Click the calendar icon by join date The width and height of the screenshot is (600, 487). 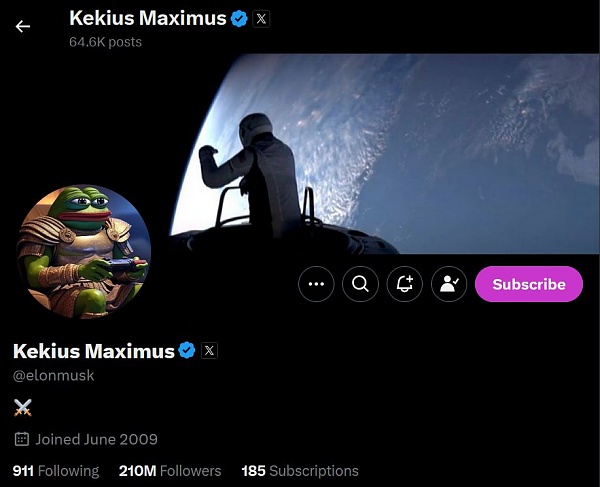pos(22,439)
